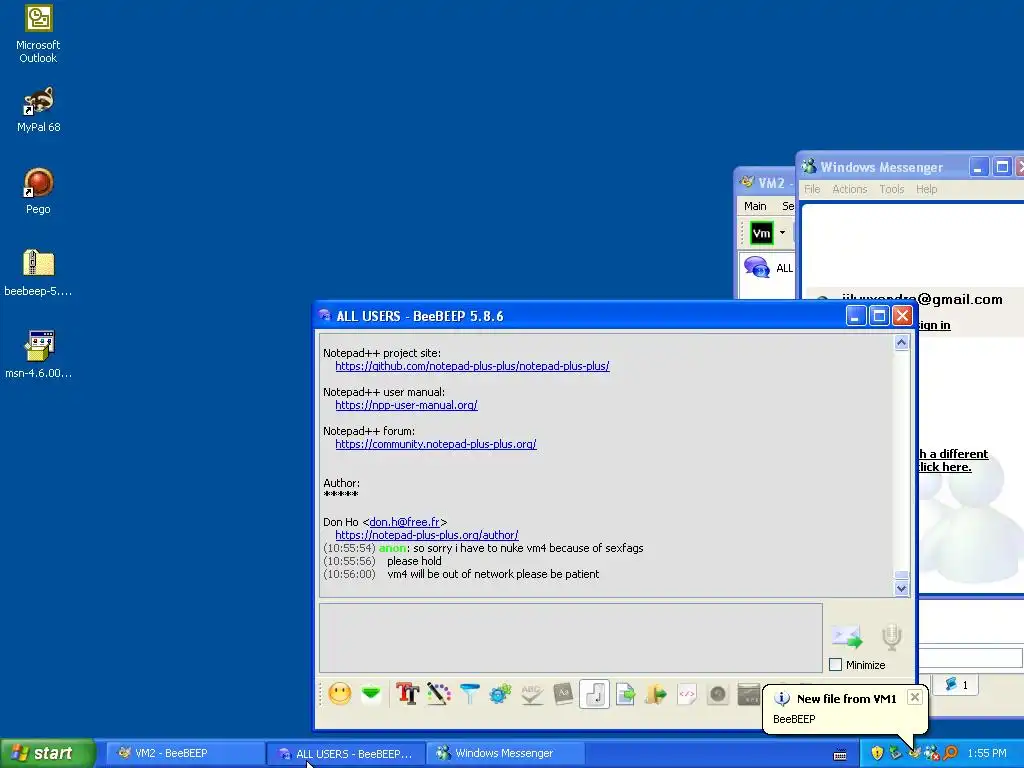This screenshot has height=768, width=1024.
Task: Open the Actions menu in Windows Messenger
Action: click(850, 189)
